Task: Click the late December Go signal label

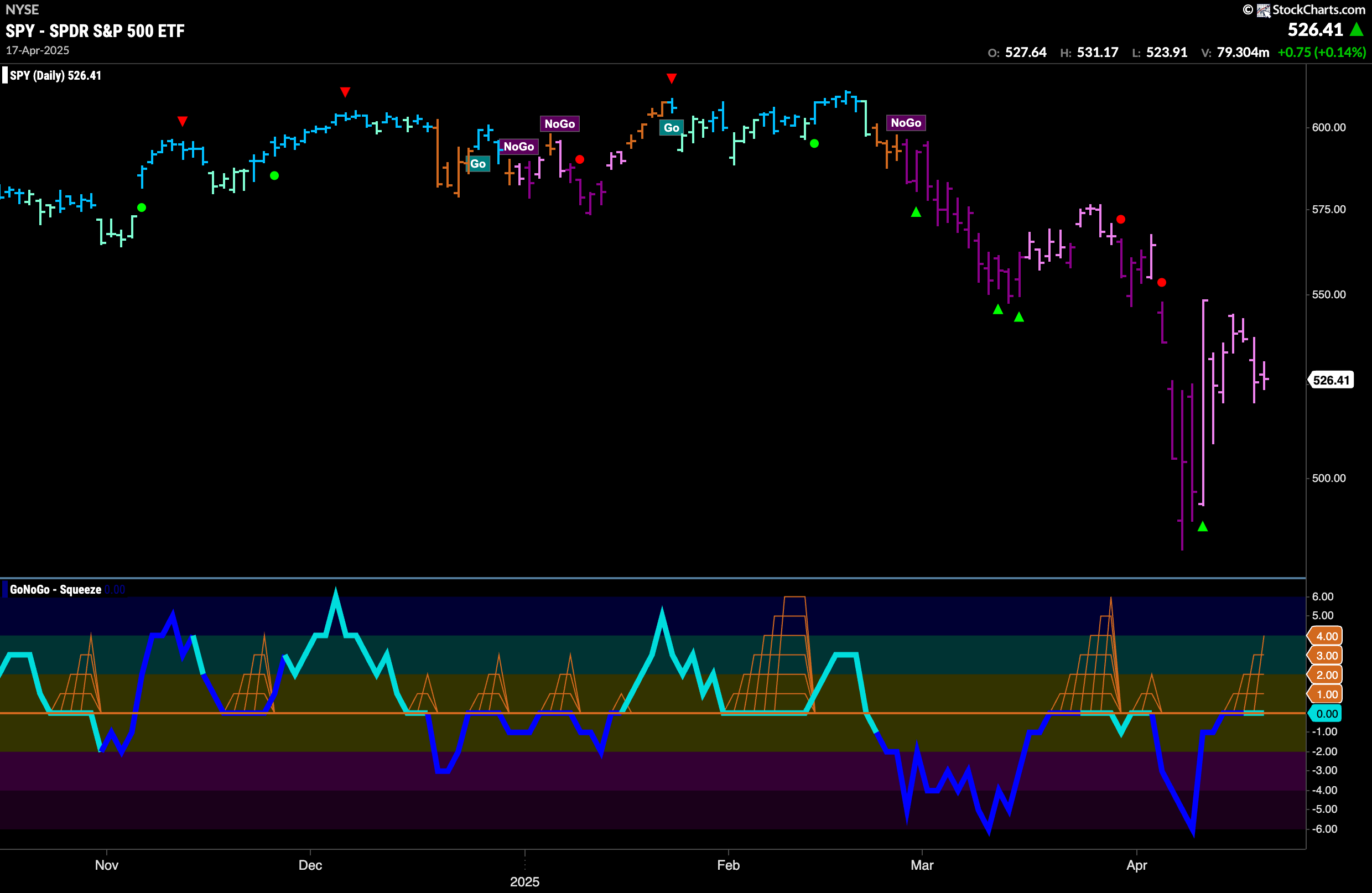Action: 478,164
